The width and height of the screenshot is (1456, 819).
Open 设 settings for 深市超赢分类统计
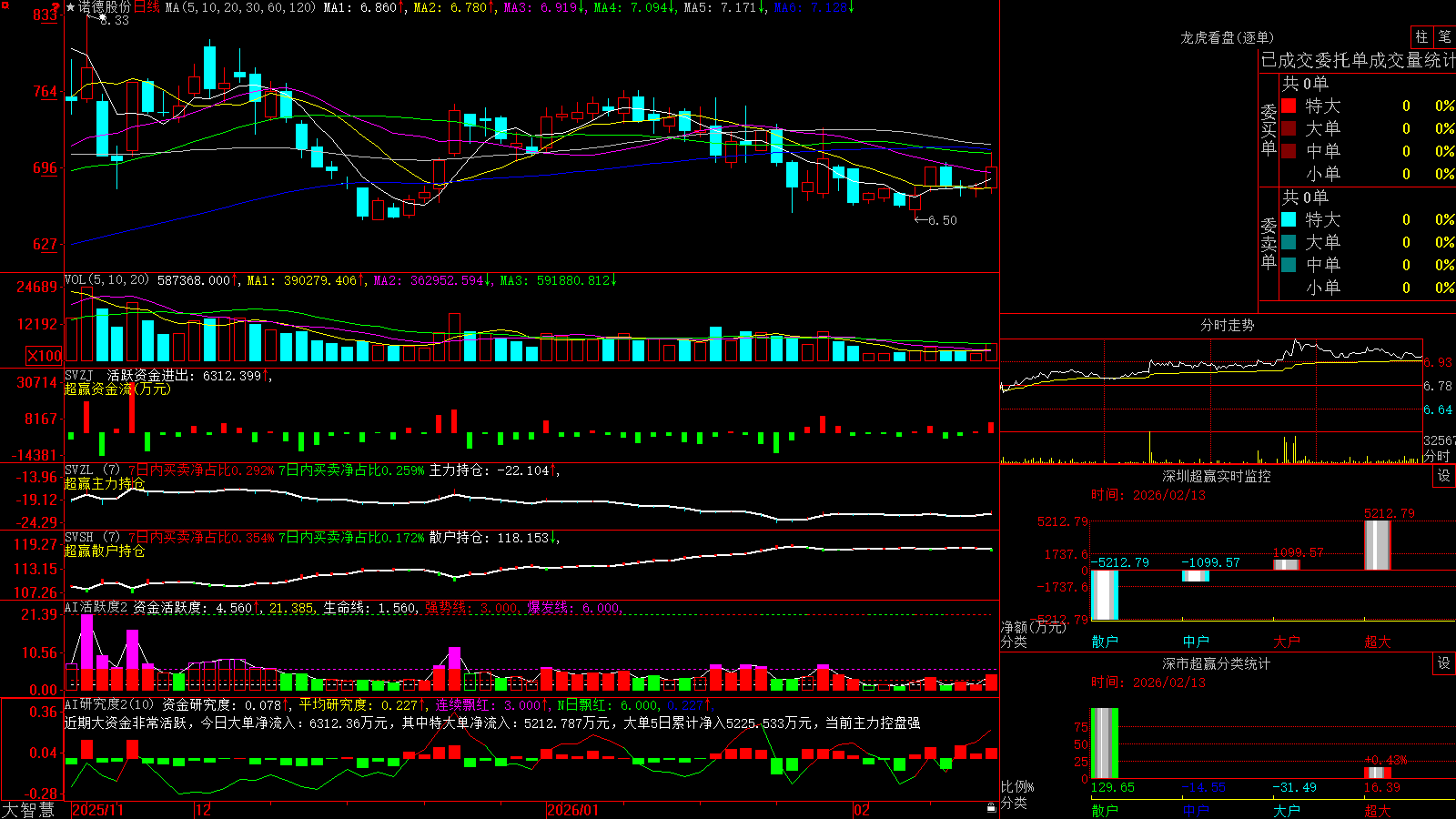(1444, 663)
